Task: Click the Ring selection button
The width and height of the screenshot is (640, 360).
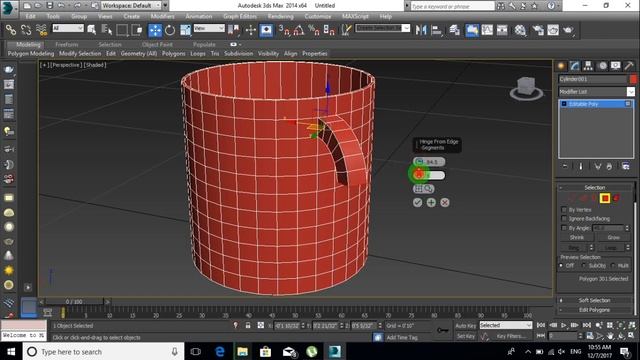Action: click(x=573, y=247)
